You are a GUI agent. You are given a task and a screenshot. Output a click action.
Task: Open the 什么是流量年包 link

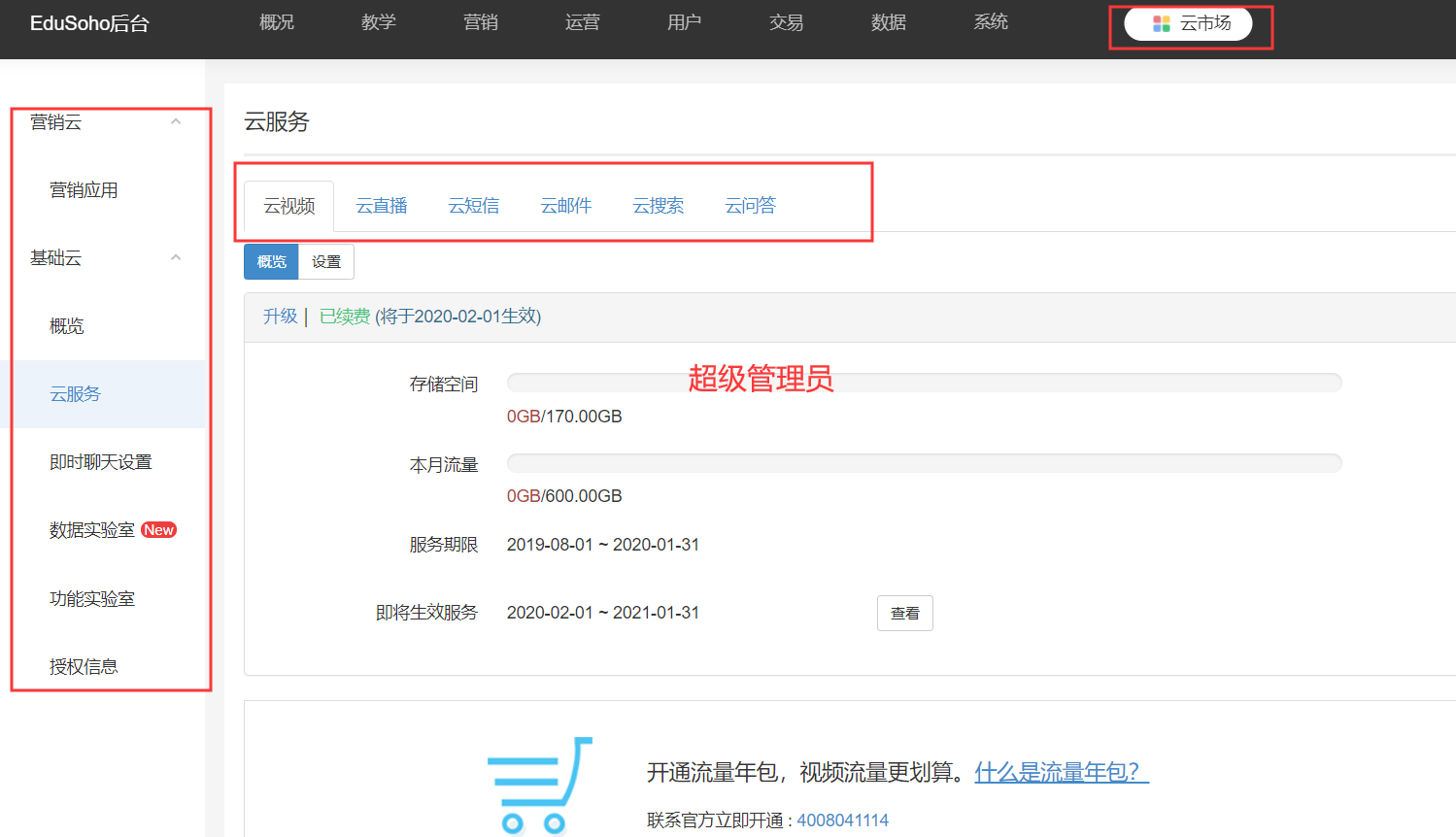tap(1061, 772)
